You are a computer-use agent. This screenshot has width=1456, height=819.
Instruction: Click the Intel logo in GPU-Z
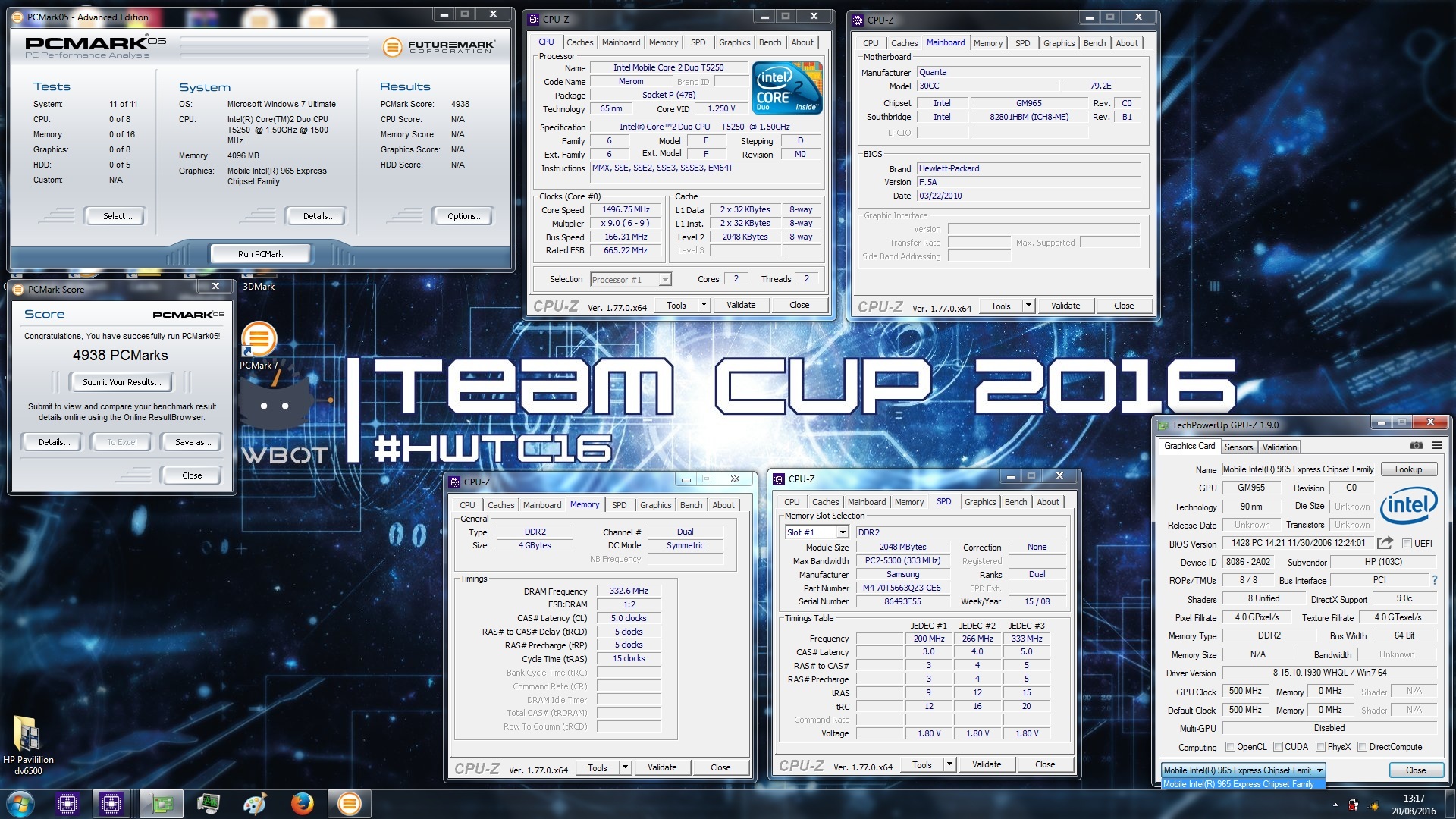pyautogui.click(x=1409, y=506)
